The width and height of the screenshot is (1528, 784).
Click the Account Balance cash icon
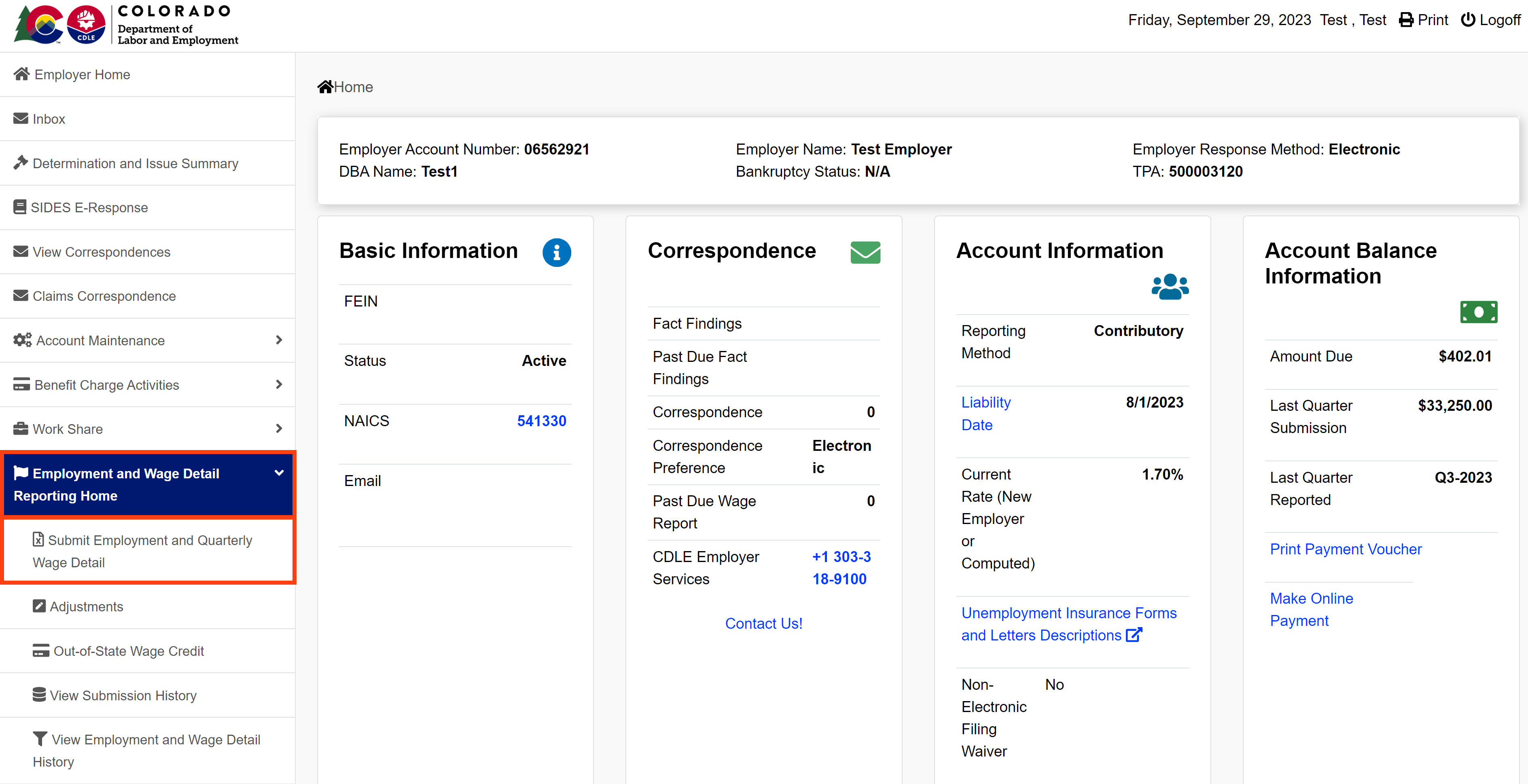(x=1479, y=312)
